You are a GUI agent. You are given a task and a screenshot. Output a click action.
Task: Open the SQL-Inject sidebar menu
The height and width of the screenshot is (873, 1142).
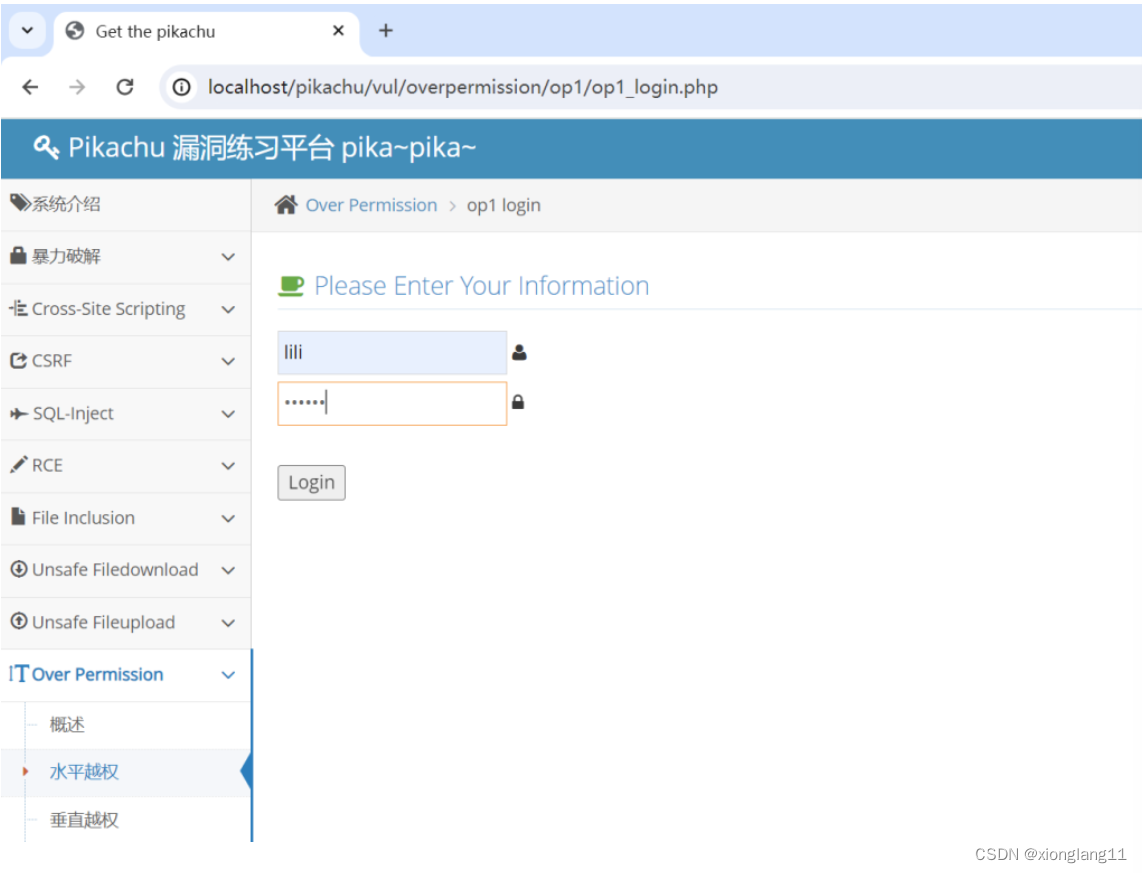point(126,414)
